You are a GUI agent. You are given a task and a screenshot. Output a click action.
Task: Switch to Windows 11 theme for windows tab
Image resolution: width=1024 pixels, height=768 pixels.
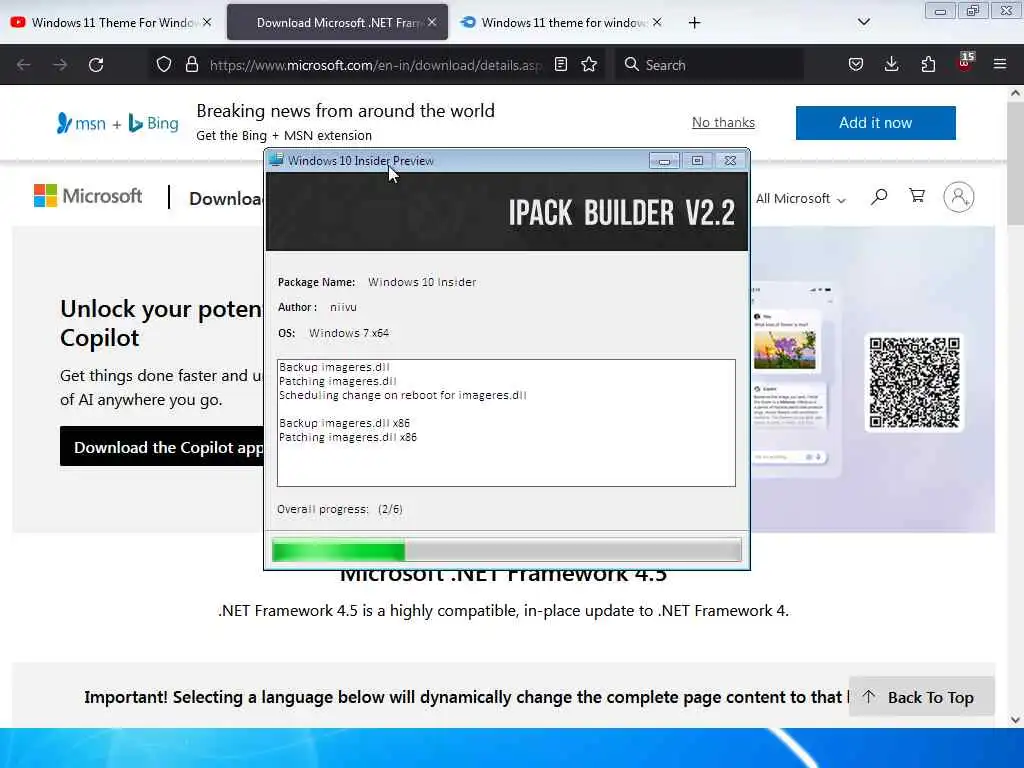(x=560, y=22)
